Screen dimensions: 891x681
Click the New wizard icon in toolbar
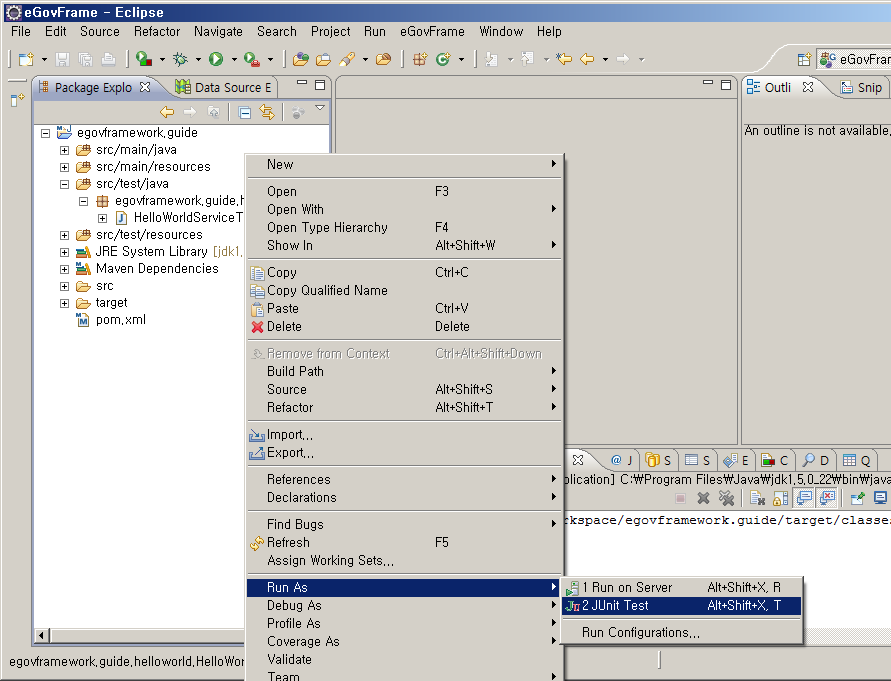26,59
